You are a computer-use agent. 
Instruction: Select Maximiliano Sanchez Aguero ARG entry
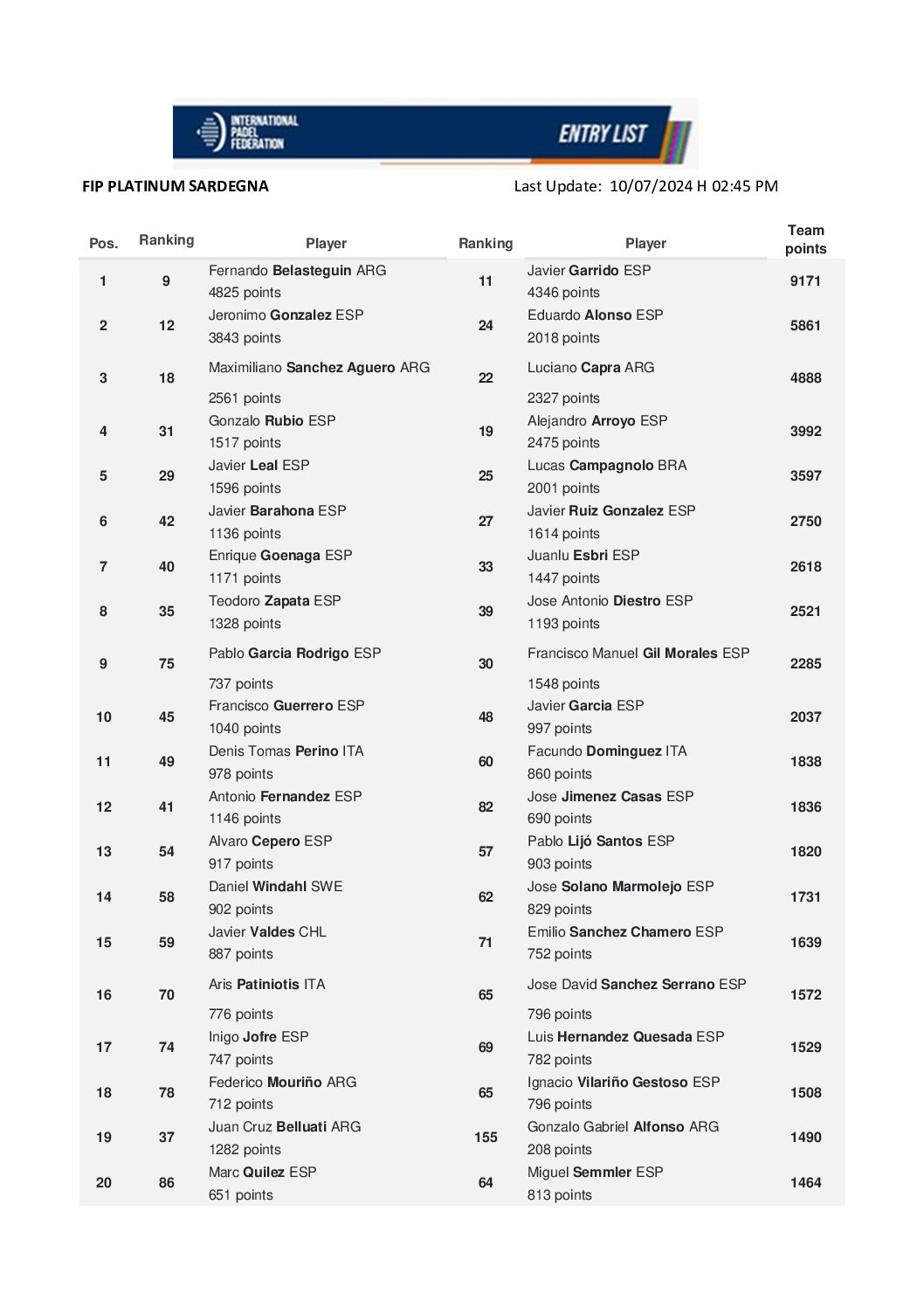click(319, 368)
